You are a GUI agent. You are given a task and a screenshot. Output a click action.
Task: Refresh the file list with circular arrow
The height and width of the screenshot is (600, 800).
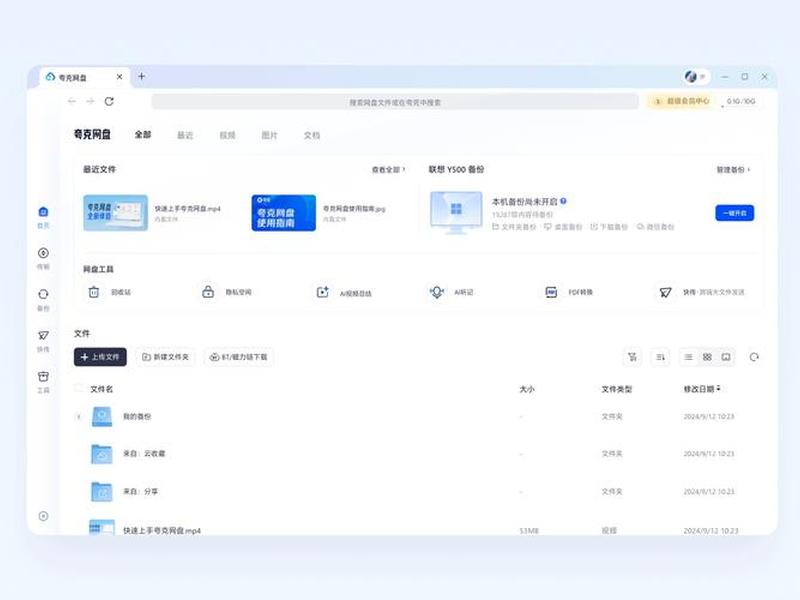point(754,357)
